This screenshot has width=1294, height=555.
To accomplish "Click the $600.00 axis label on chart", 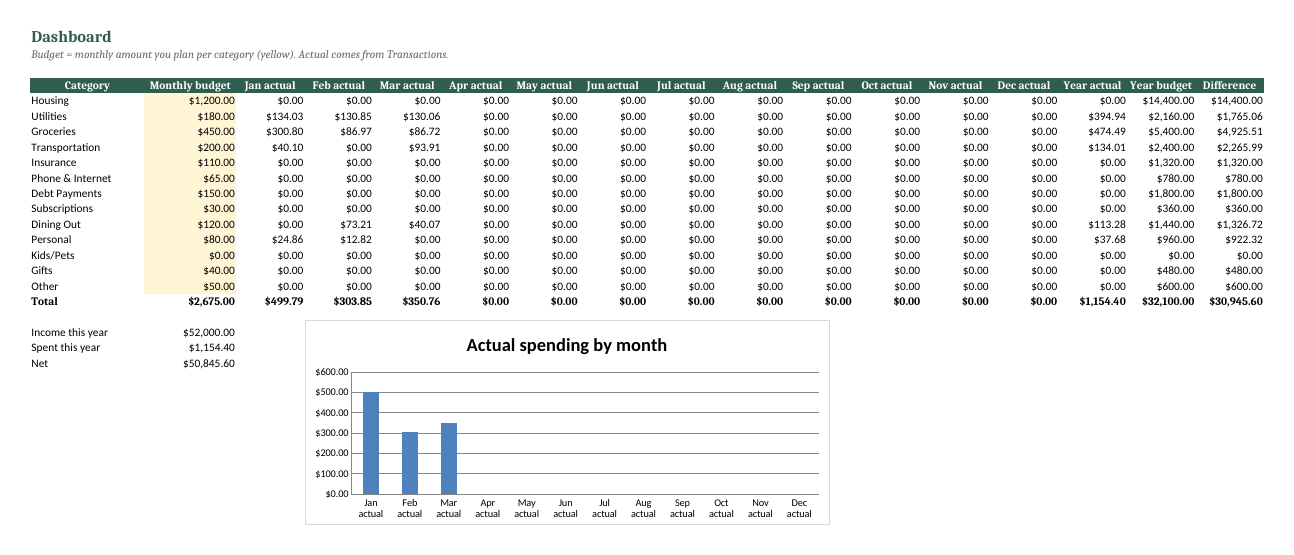I will [331, 372].
